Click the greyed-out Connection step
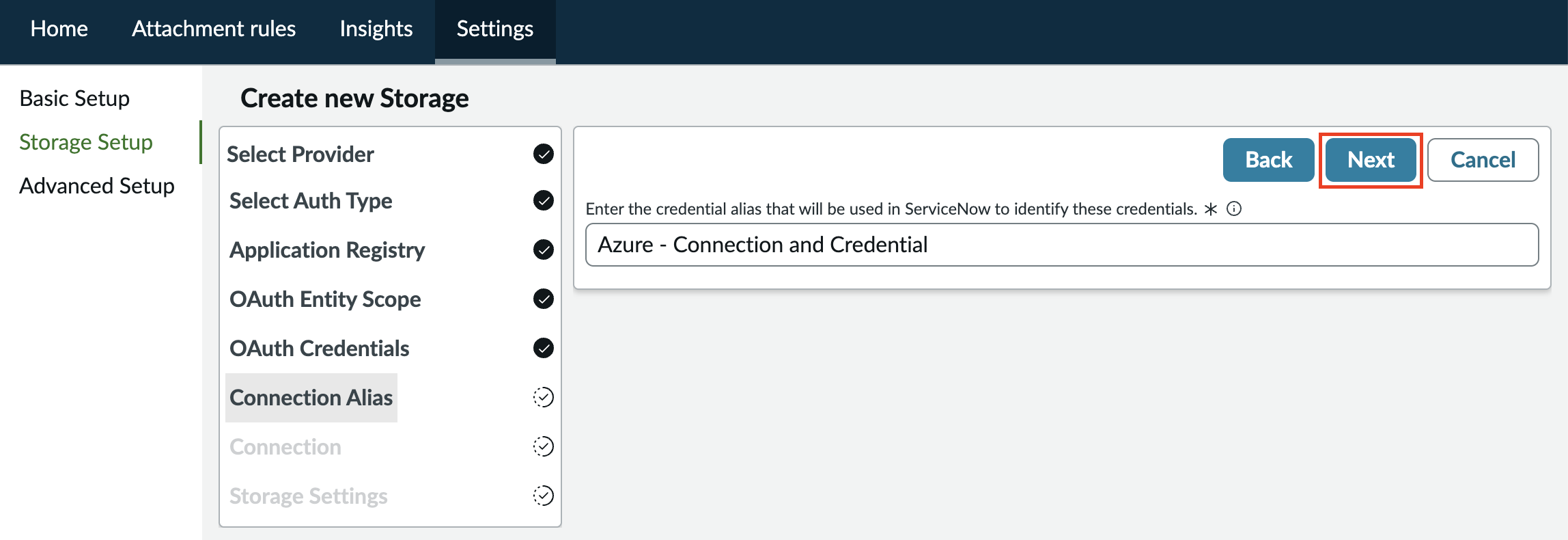Viewport: 1568px width, 540px height. pyautogui.click(x=285, y=447)
